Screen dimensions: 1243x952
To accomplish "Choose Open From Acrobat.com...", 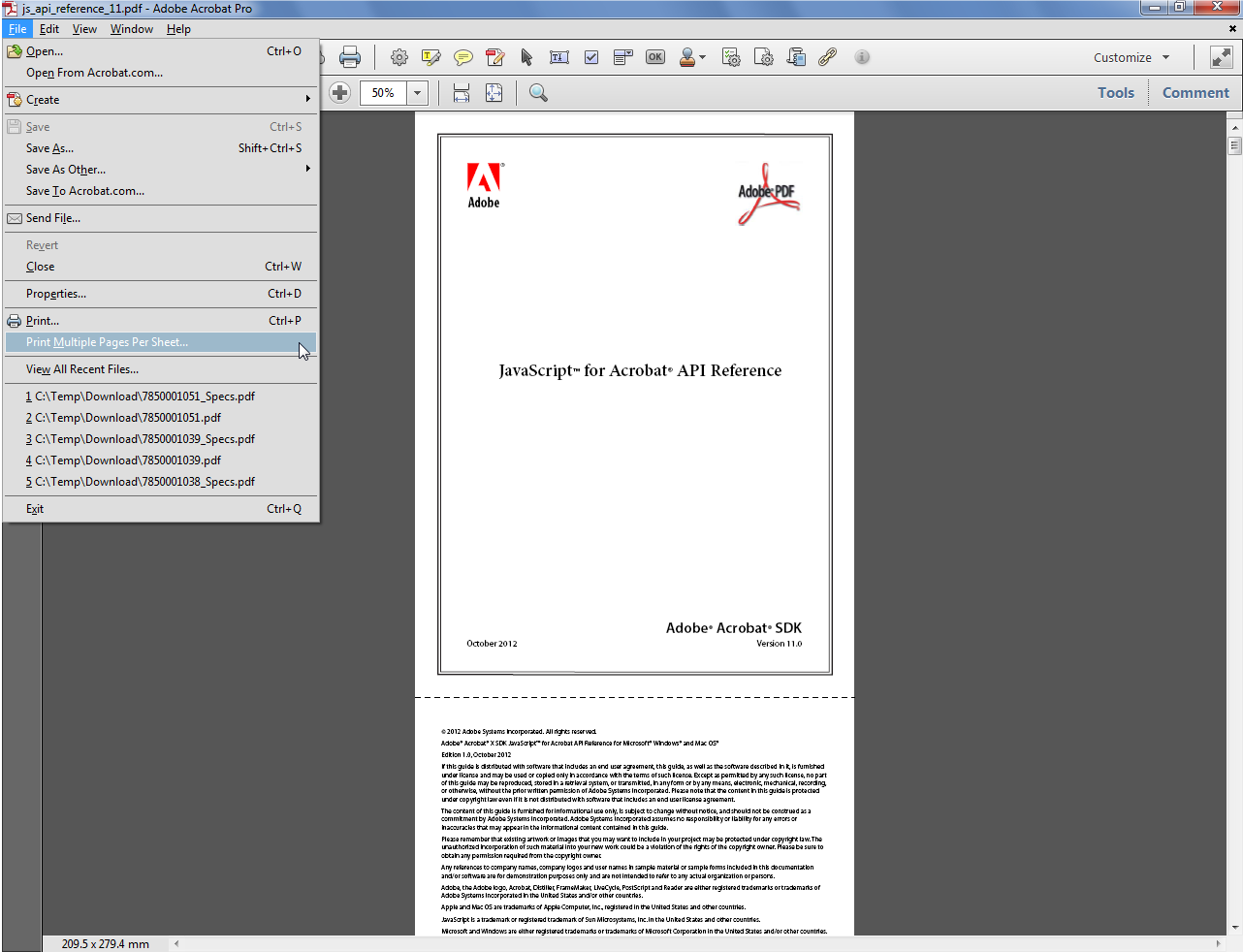I will pos(161,73).
